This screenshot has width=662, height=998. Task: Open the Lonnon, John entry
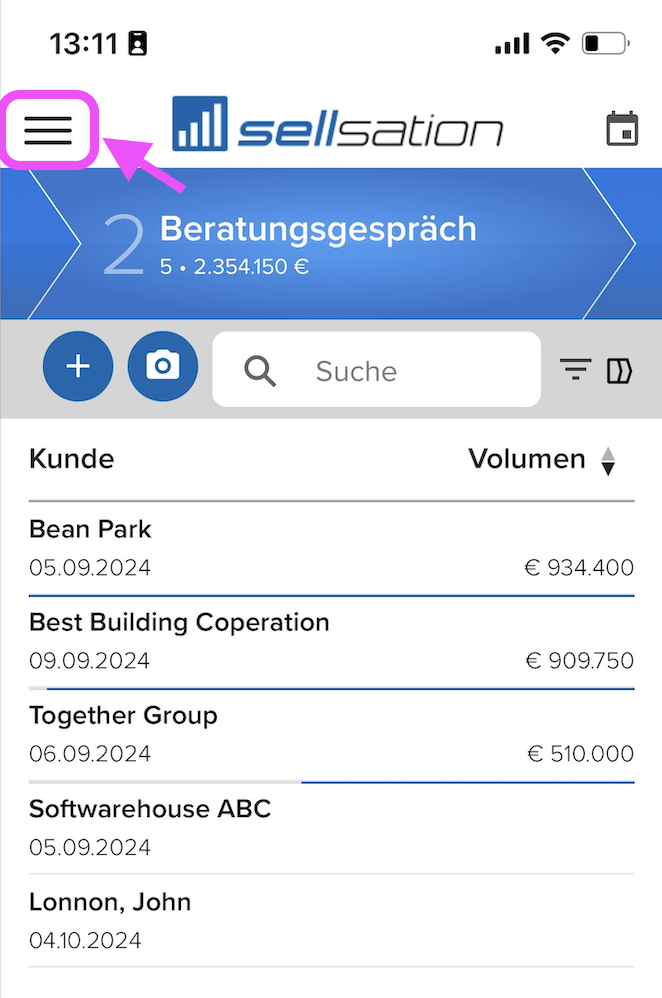pos(331,922)
